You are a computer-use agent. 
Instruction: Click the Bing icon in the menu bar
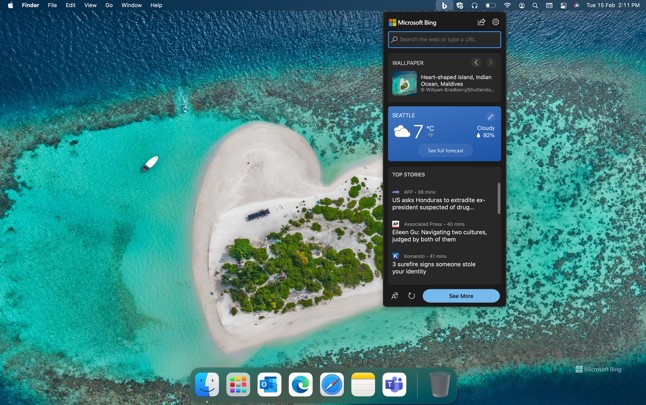click(444, 5)
